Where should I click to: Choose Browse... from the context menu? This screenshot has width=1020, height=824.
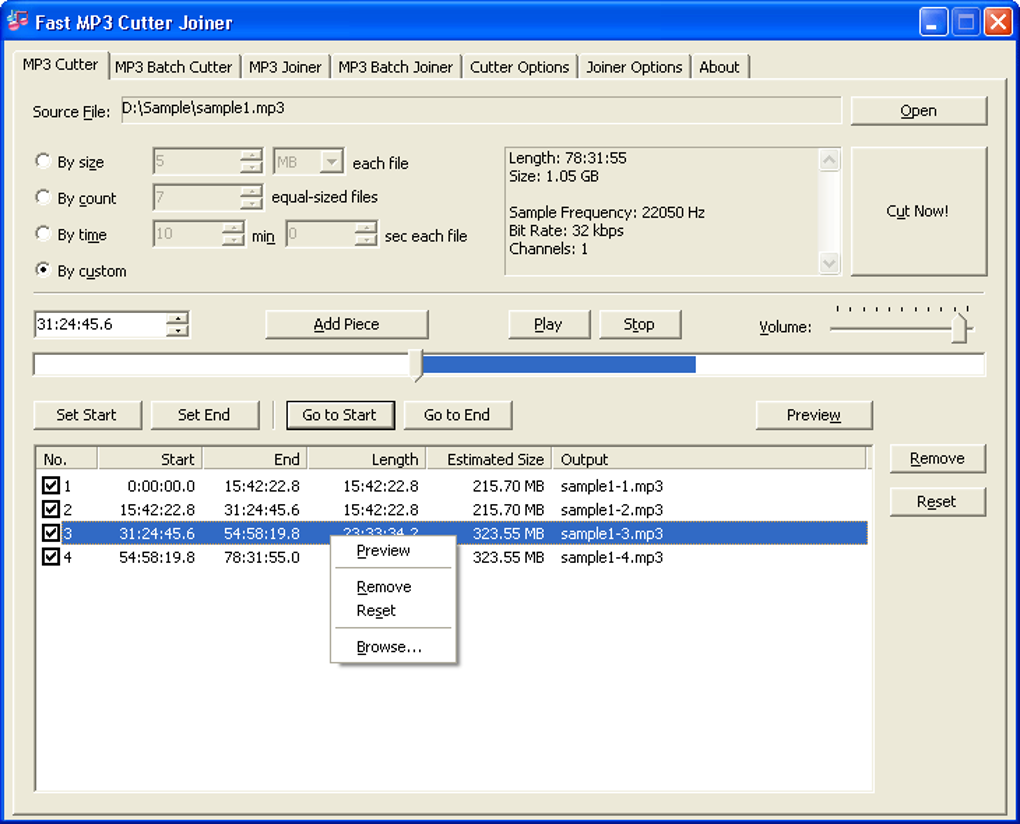pyautogui.click(x=393, y=647)
